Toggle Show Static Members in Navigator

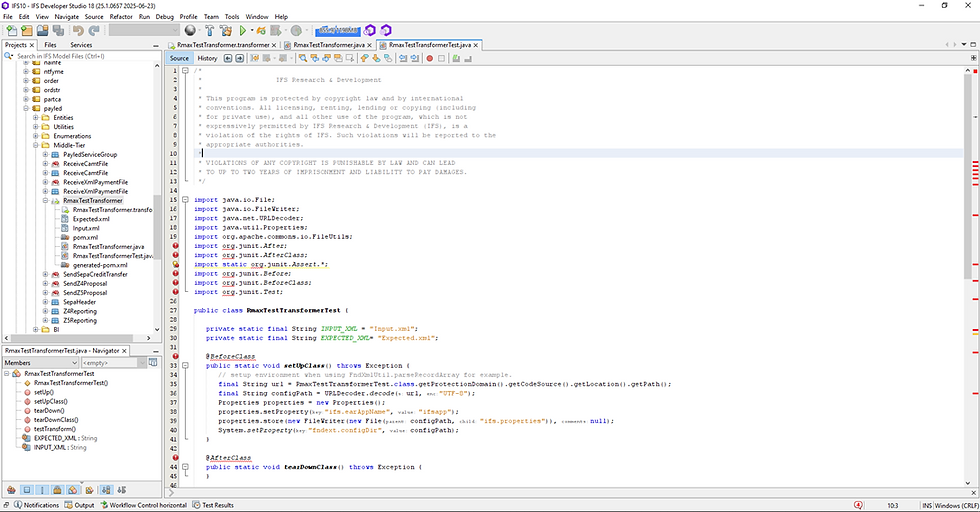(42, 490)
